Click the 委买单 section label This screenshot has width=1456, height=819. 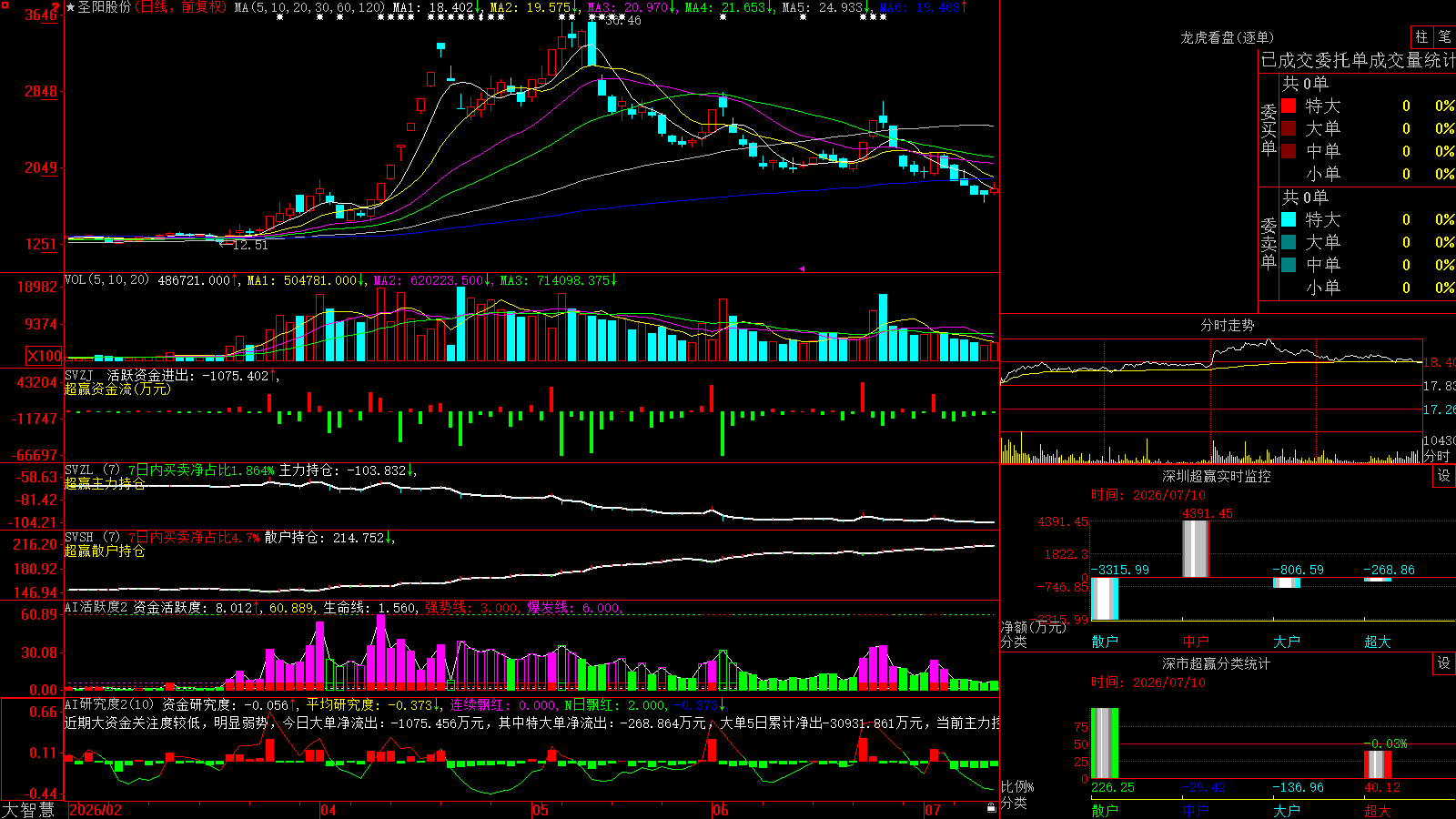coord(1269,130)
